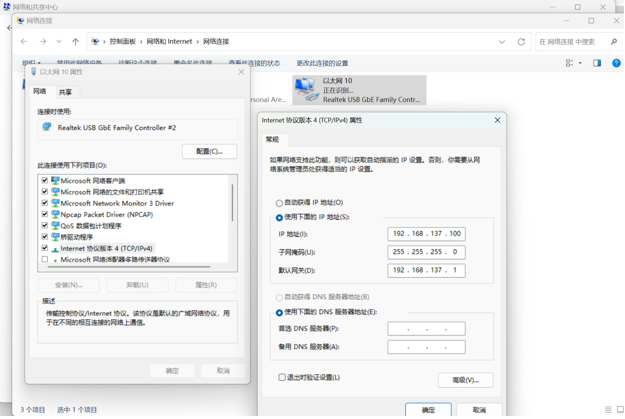The image size is (625, 419).
Task: Select the 桥驱动程序 item icon
Action: coord(55,237)
